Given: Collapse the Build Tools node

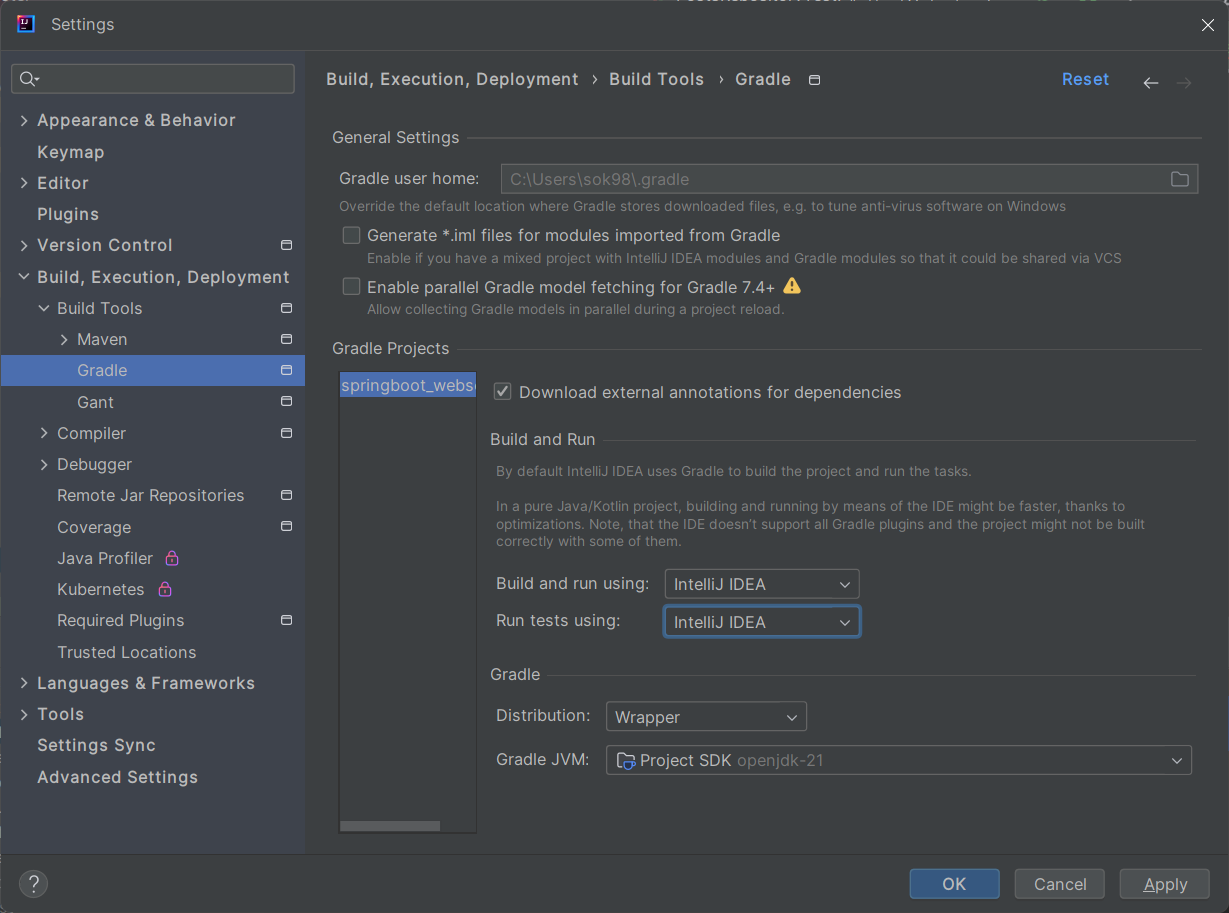Looking at the screenshot, I should [44, 308].
